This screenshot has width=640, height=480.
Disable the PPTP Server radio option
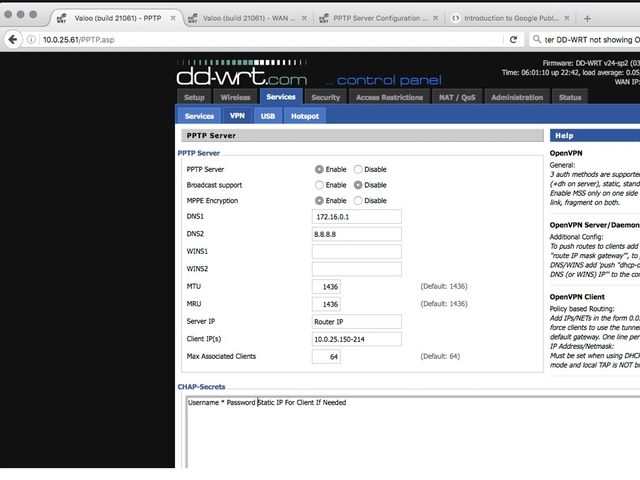pos(358,169)
